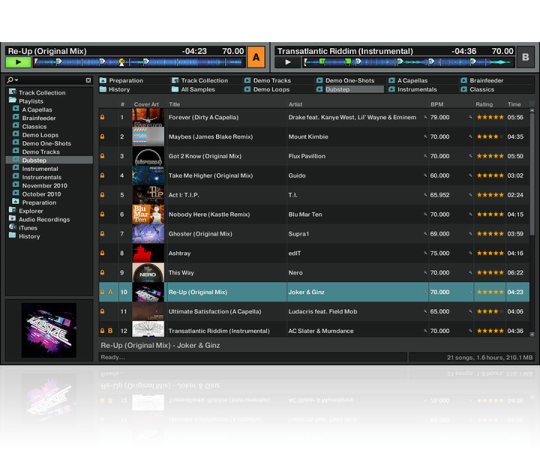540x450 pixels.
Task: Open Audio Recordings in the tree
Action: 44,219
